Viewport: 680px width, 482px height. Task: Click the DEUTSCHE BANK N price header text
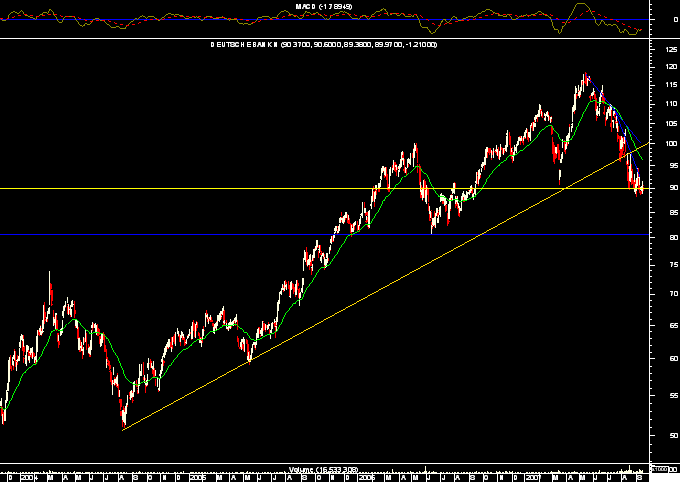pyautogui.click(x=324, y=44)
